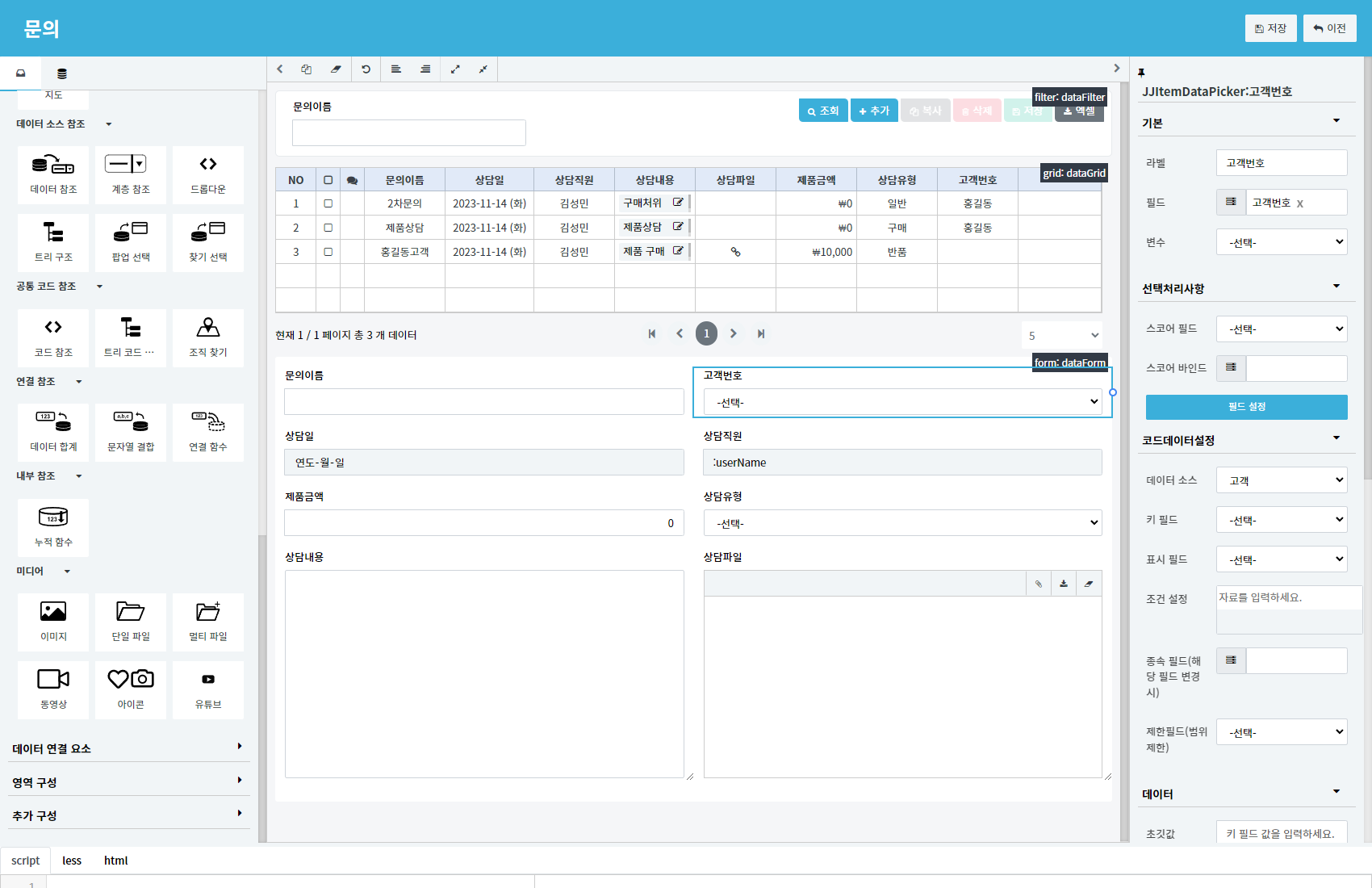Go to next page in grid pagination
This screenshot has height=888, width=1372.
[x=734, y=333]
